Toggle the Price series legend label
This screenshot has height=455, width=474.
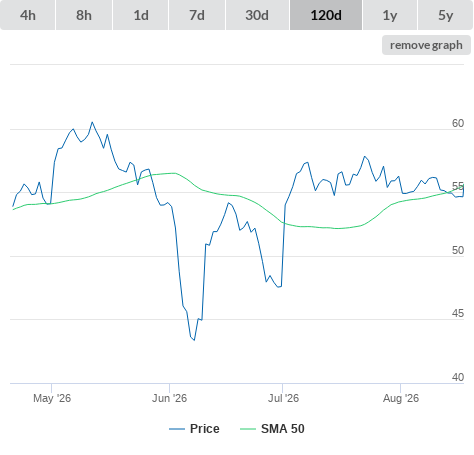(205, 429)
